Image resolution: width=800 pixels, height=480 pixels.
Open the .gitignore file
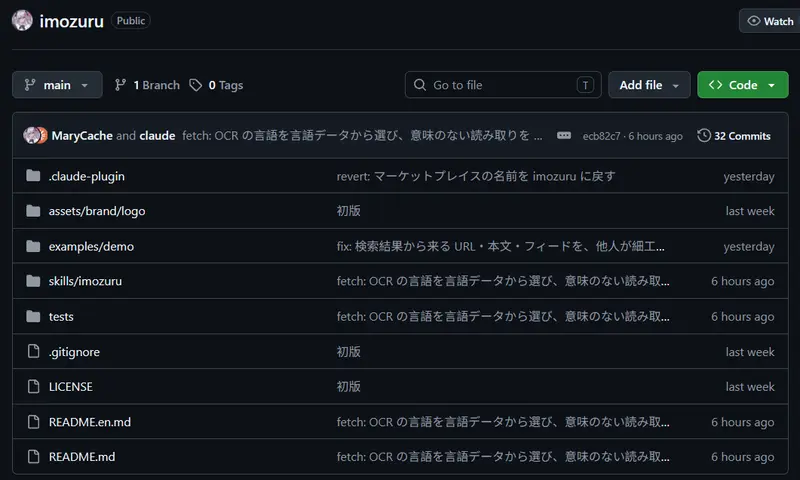point(74,352)
